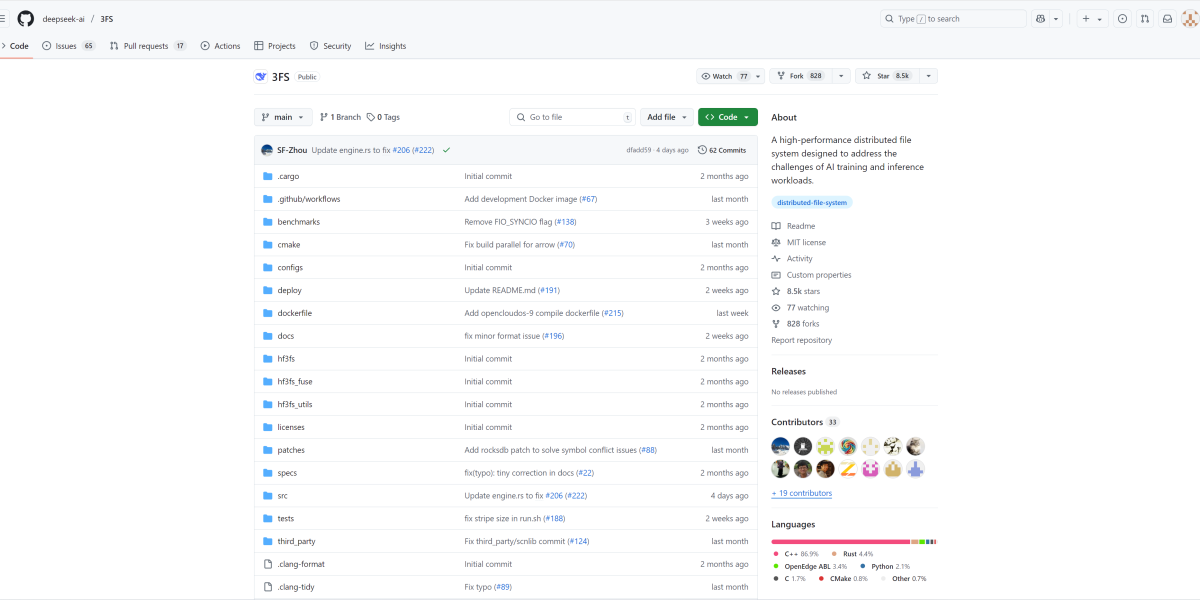1200x600 pixels.
Task: Click the 0 Tags link
Action: (383, 117)
